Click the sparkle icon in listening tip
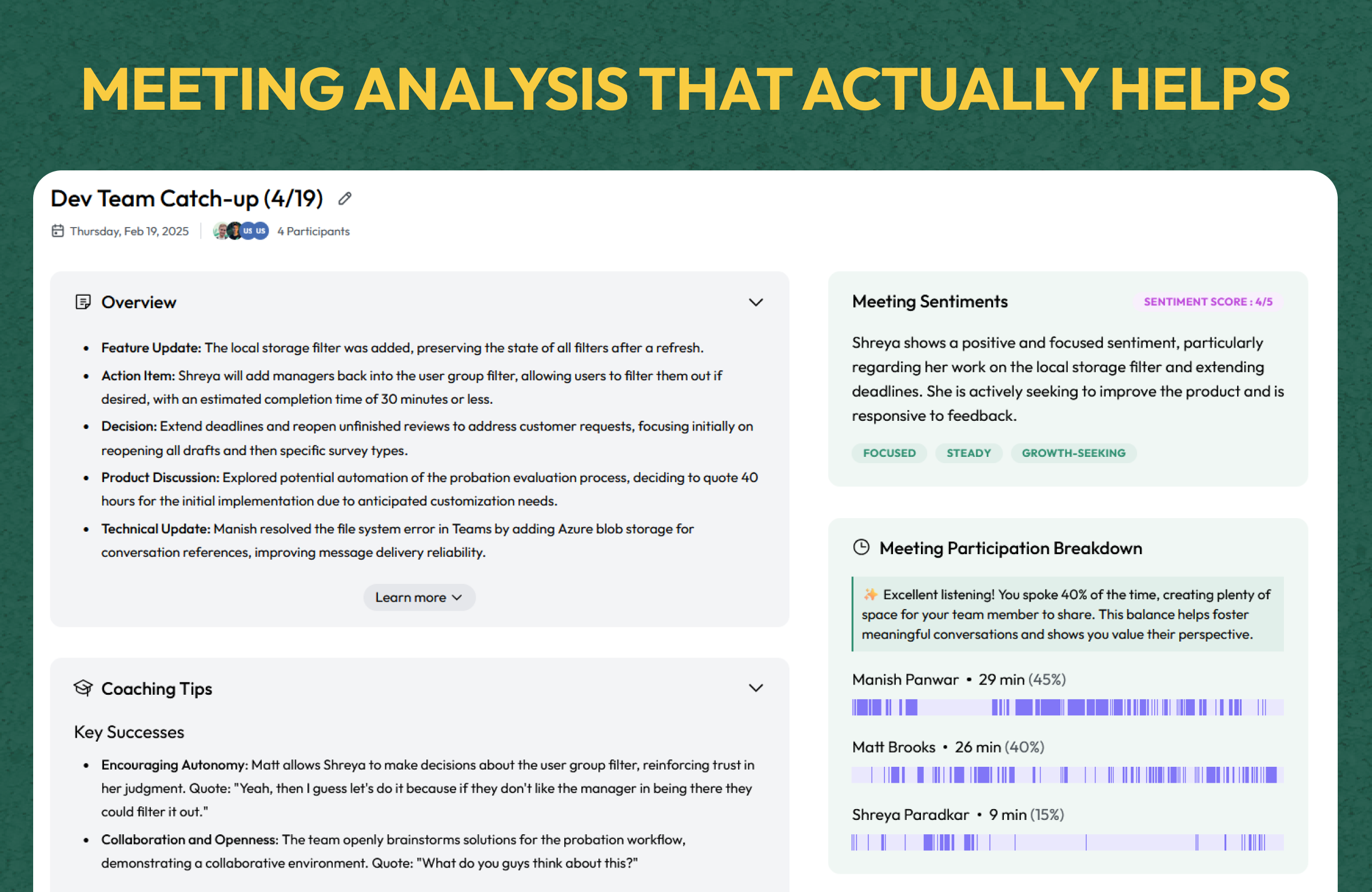Image resolution: width=1372 pixels, height=892 pixels. click(870, 594)
